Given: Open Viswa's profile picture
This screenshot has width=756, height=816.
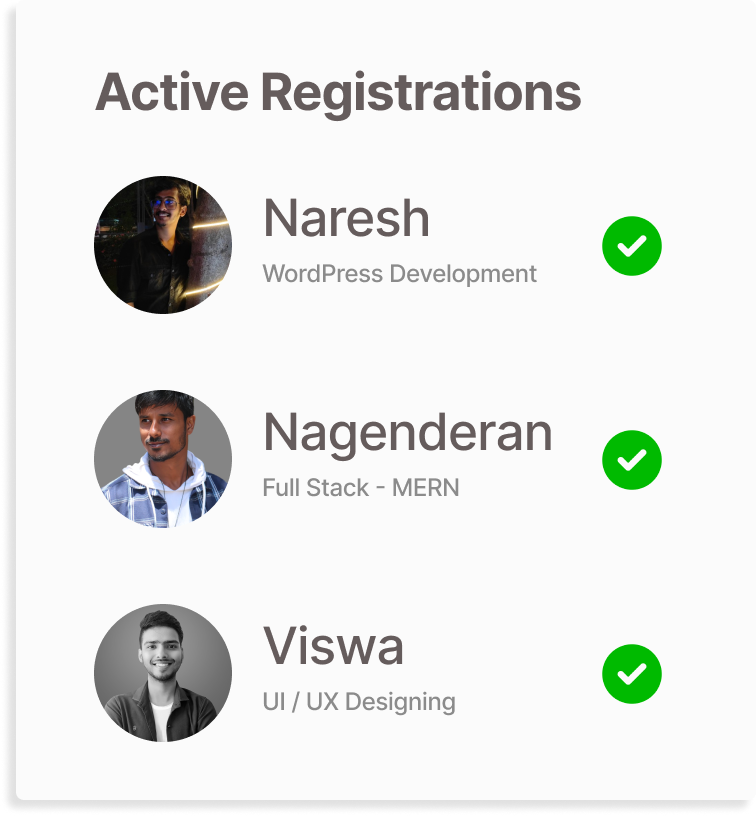Looking at the screenshot, I should point(163,672).
